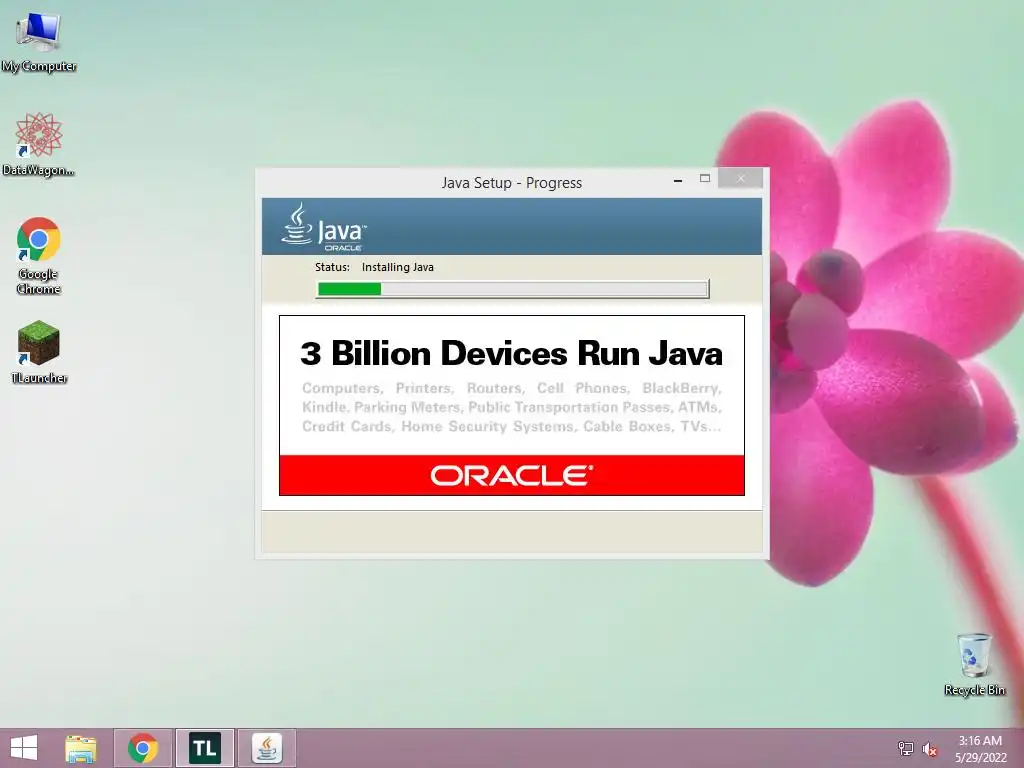1024x768 pixels.
Task: Click the 'Installing Java' status text
Action: tap(398, 267)
